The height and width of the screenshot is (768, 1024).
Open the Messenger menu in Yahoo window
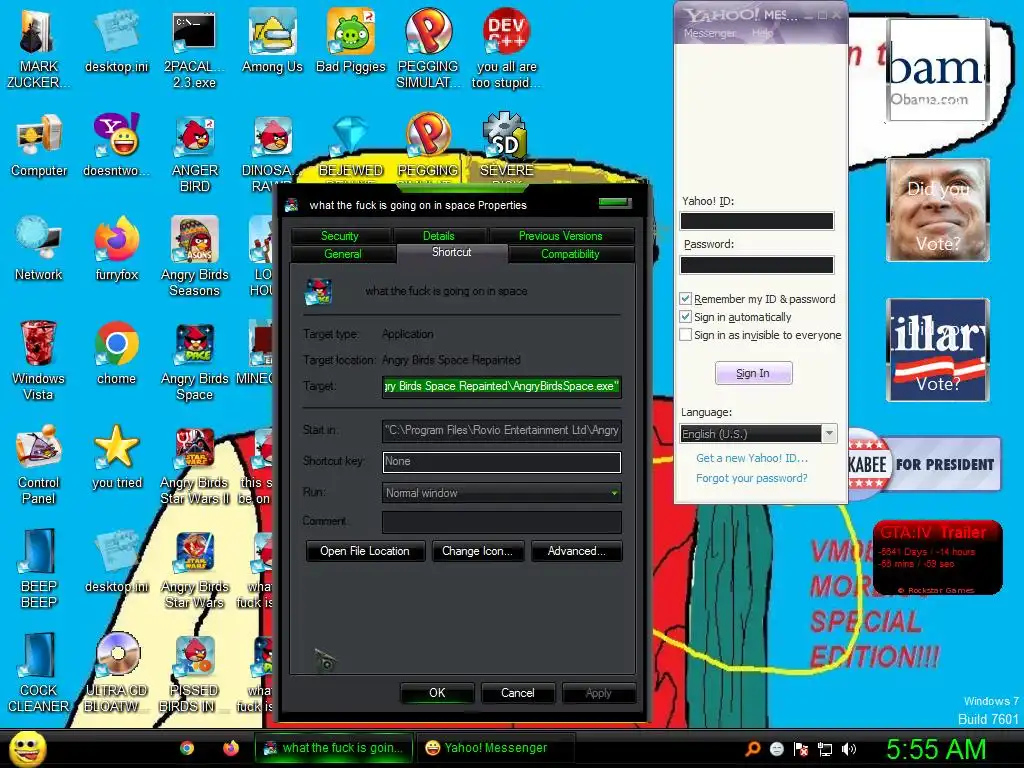(709, 33)
